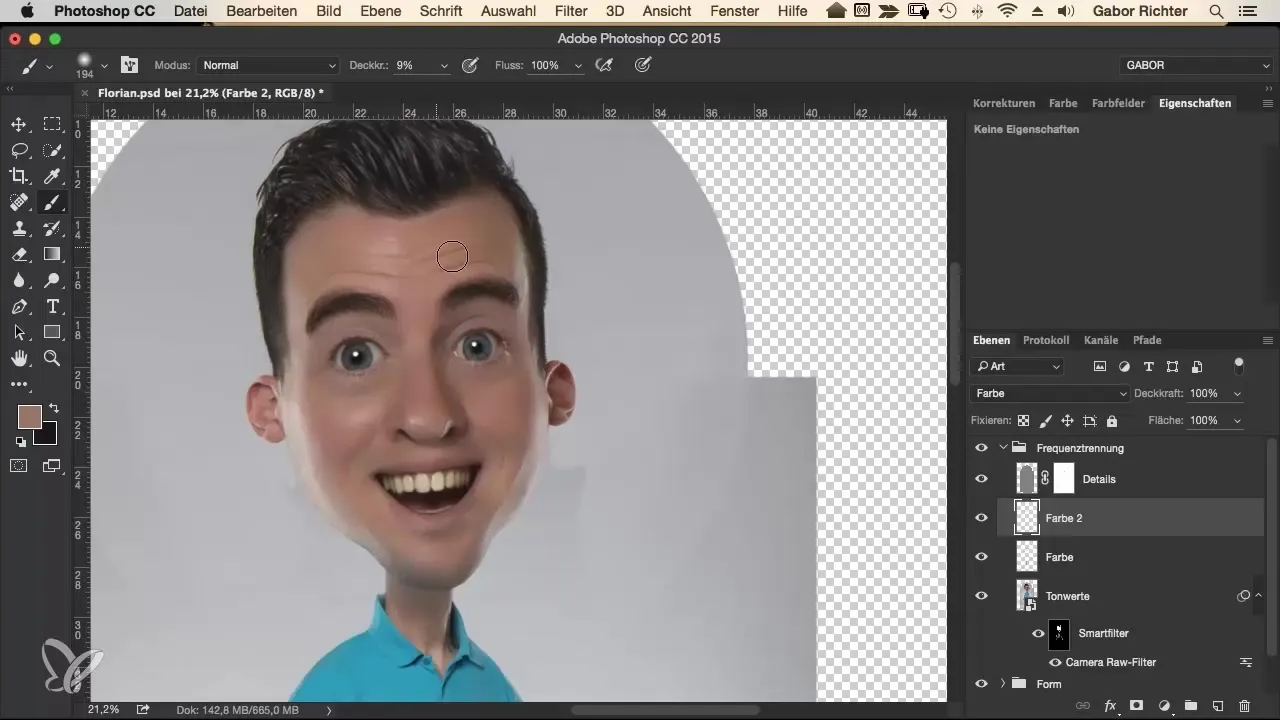Open the Modus blend mode dropdown

268,65
